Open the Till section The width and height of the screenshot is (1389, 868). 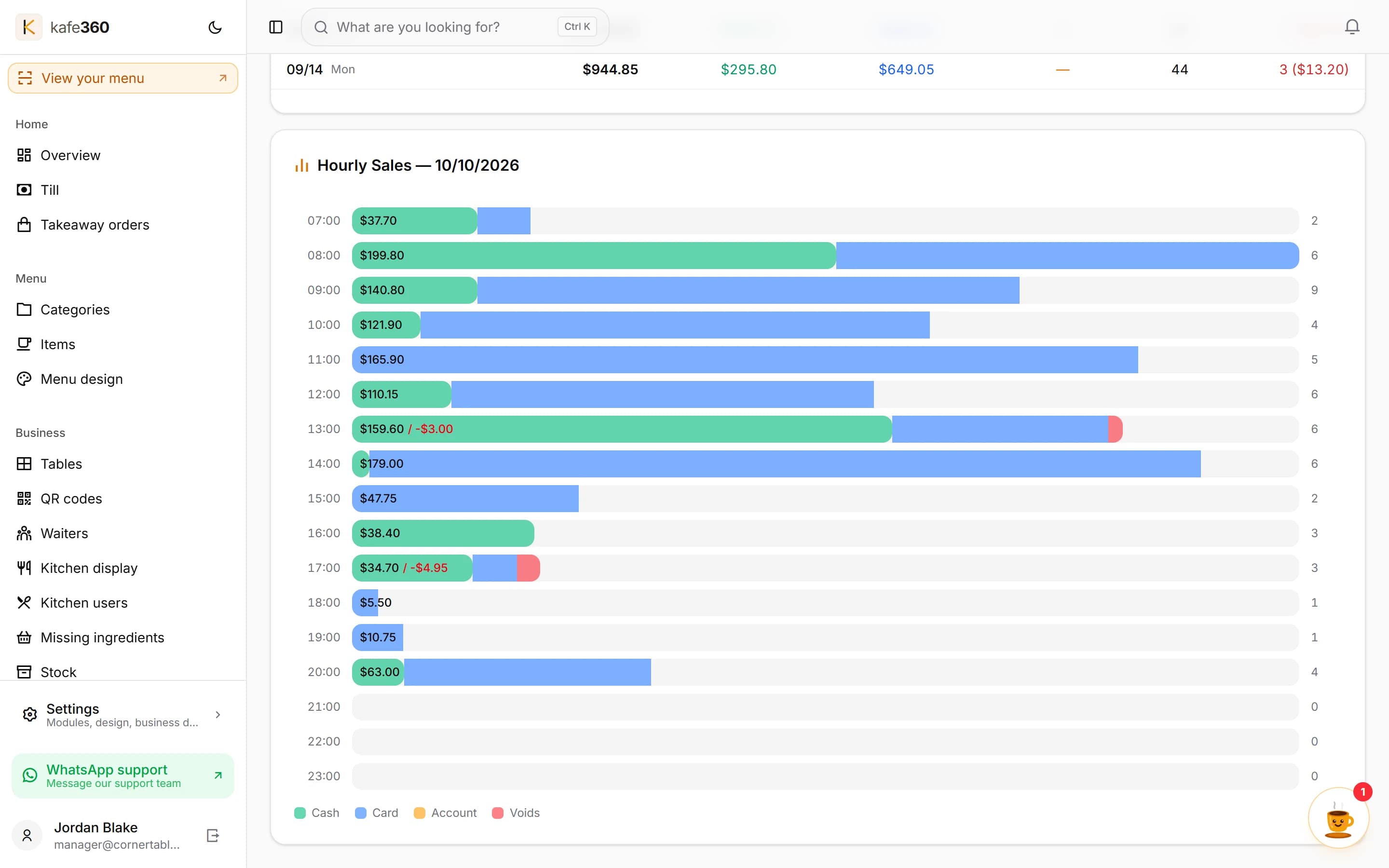(x=49, y=190)
